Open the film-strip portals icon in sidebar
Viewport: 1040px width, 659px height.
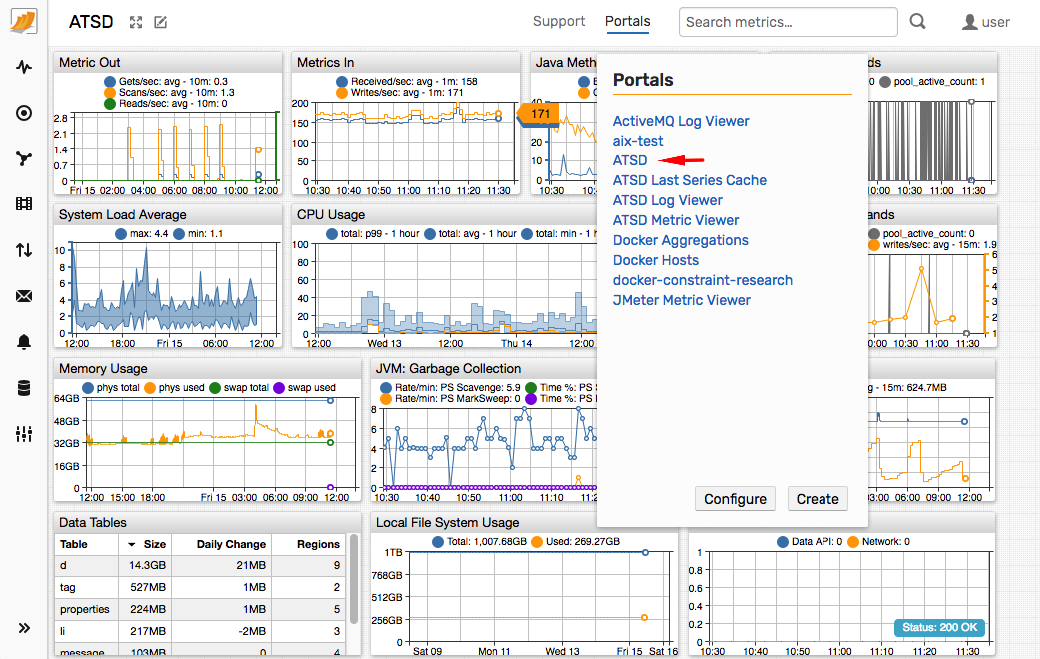tap(24, 204)
